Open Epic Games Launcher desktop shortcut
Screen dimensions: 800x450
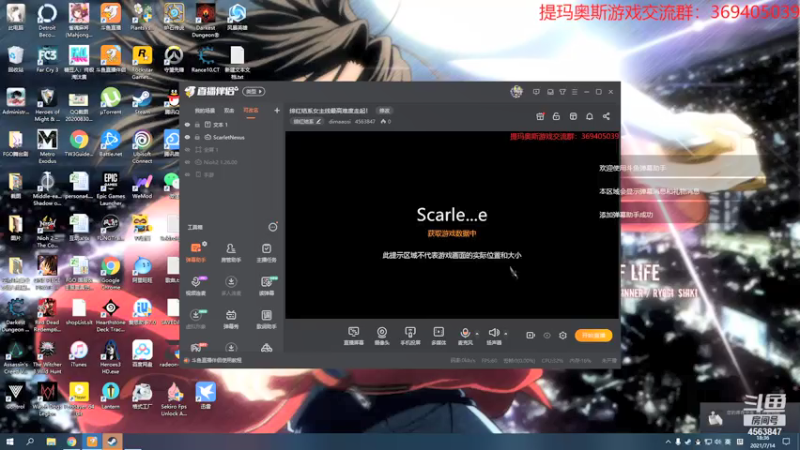110,189
